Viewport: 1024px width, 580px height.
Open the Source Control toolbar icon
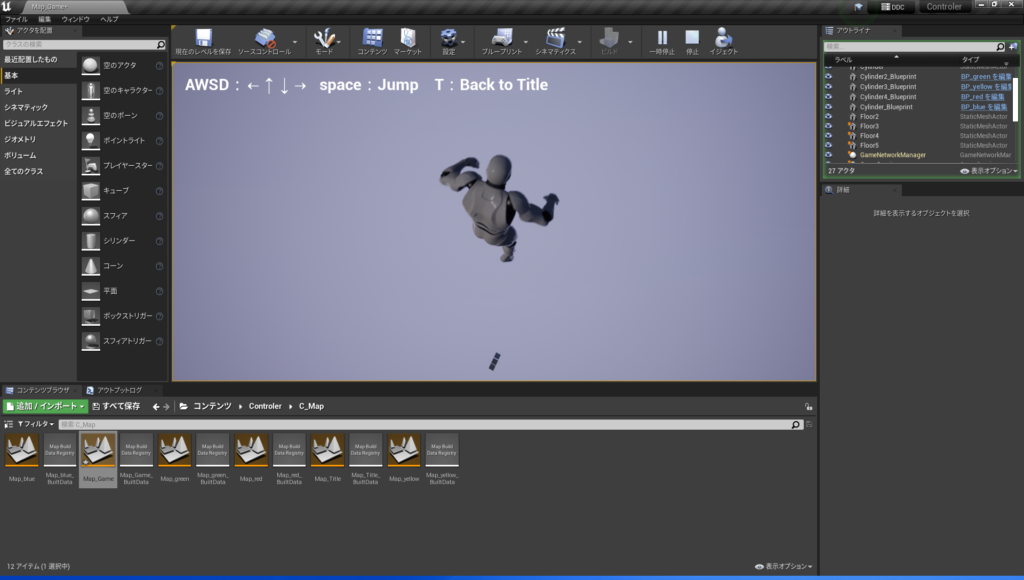coord(264,40)
